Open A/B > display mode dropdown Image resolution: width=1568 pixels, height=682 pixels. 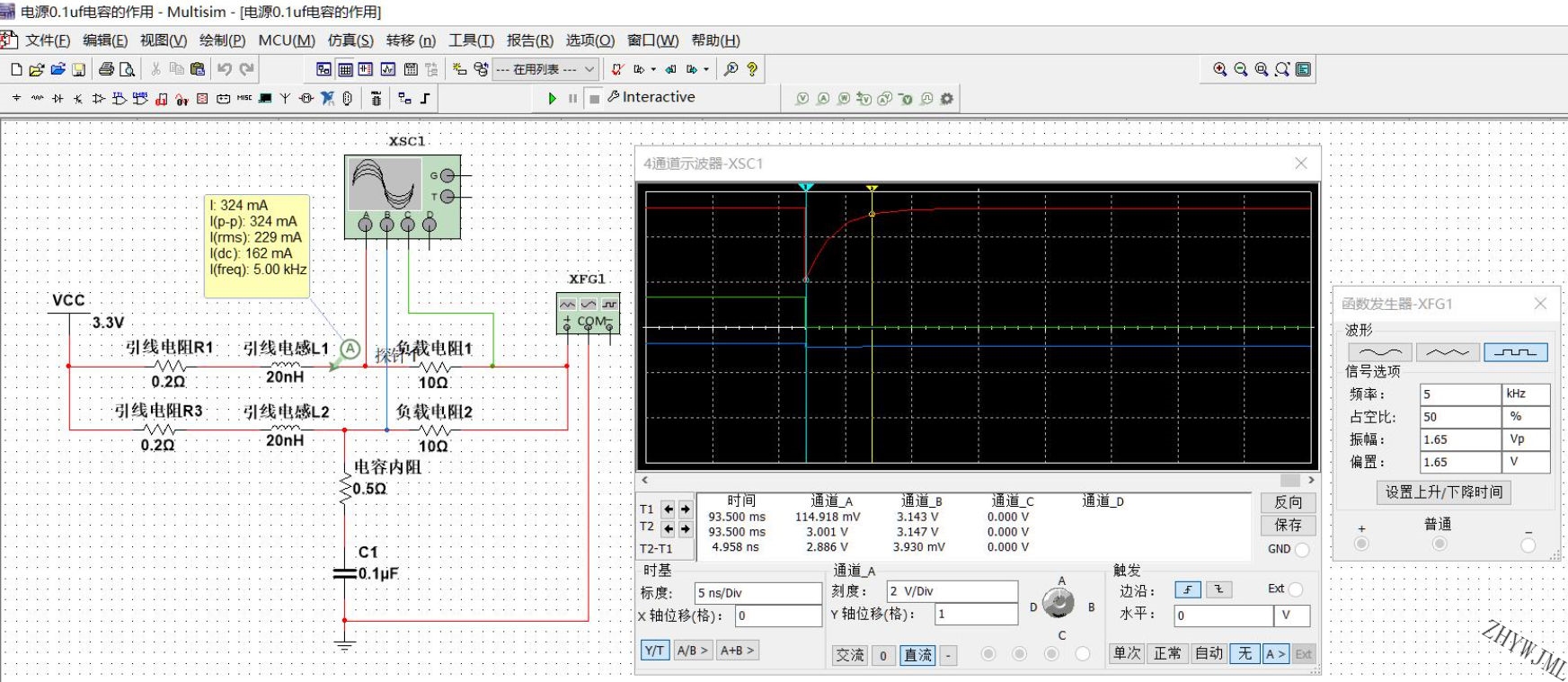click(x=692, y=651)
